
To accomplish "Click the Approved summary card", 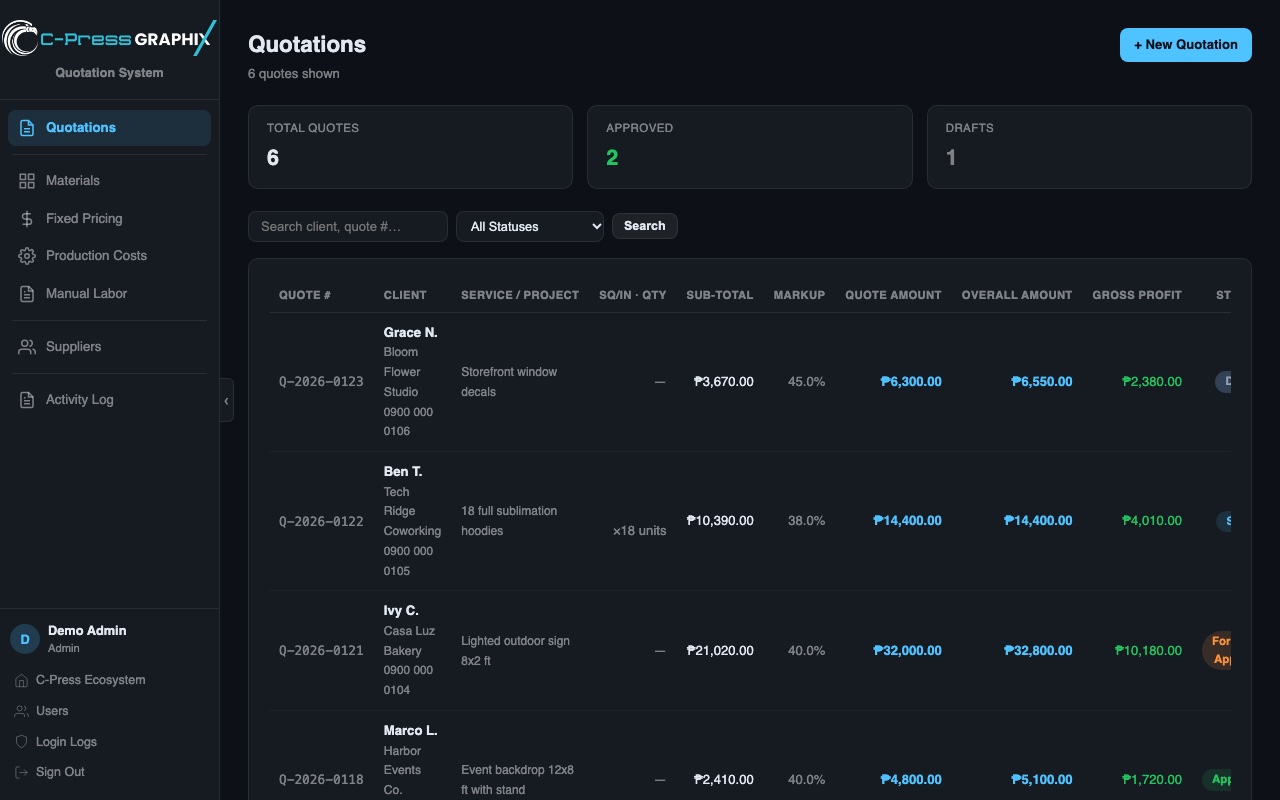I will [x=750, y=147].
